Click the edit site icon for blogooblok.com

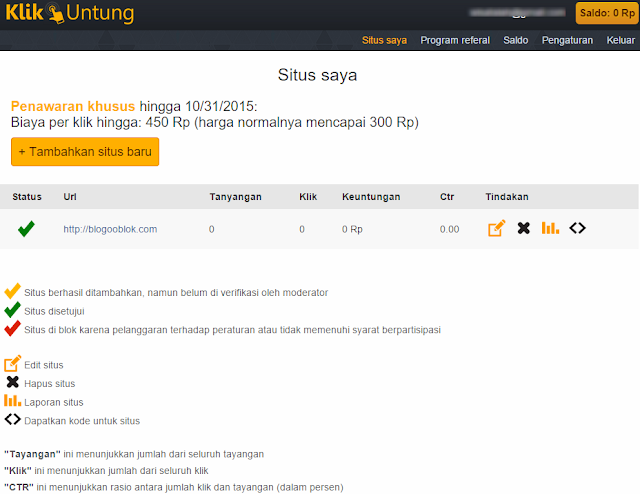coord(497,228)
